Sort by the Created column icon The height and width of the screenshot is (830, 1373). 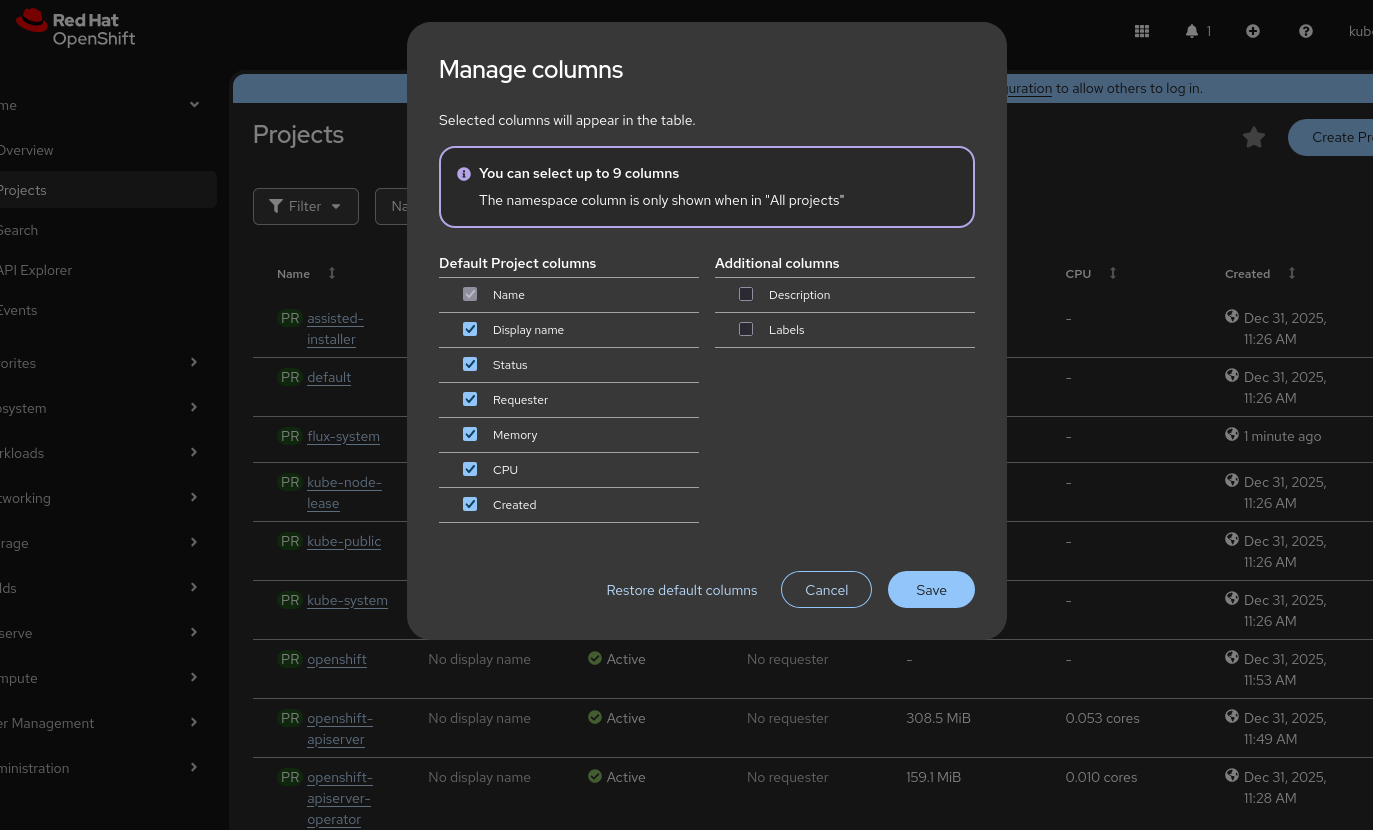pyautogui.click(x=1292, y=273)
